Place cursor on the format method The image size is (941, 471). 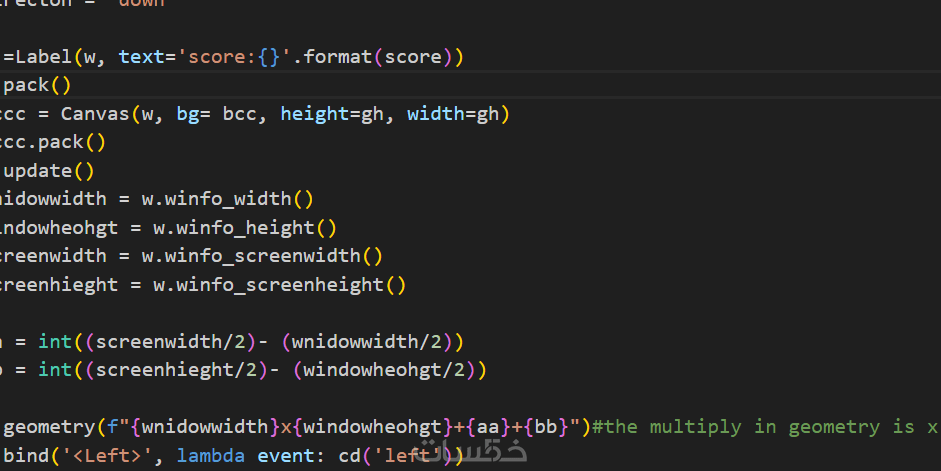pyautogui.click(x=338, y=57)
